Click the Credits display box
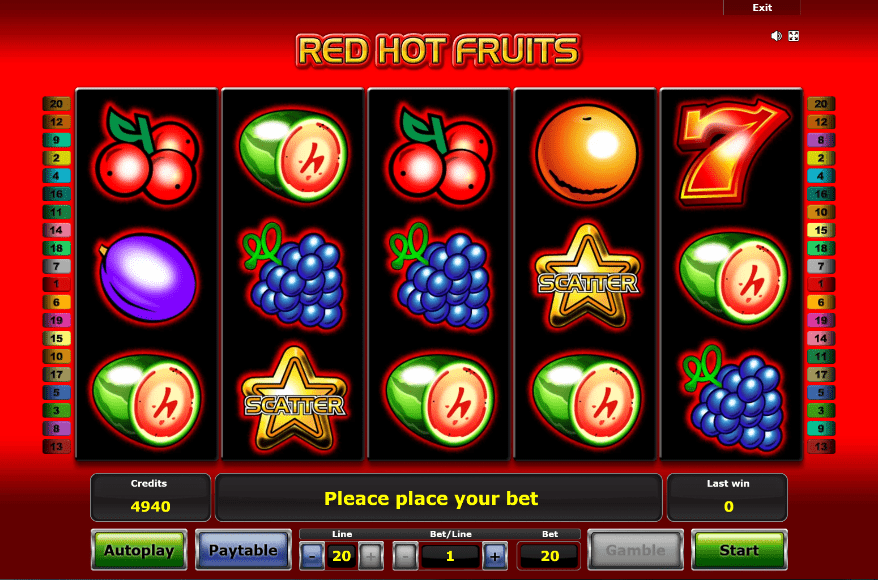878x580 pixels. click(150, 497)
